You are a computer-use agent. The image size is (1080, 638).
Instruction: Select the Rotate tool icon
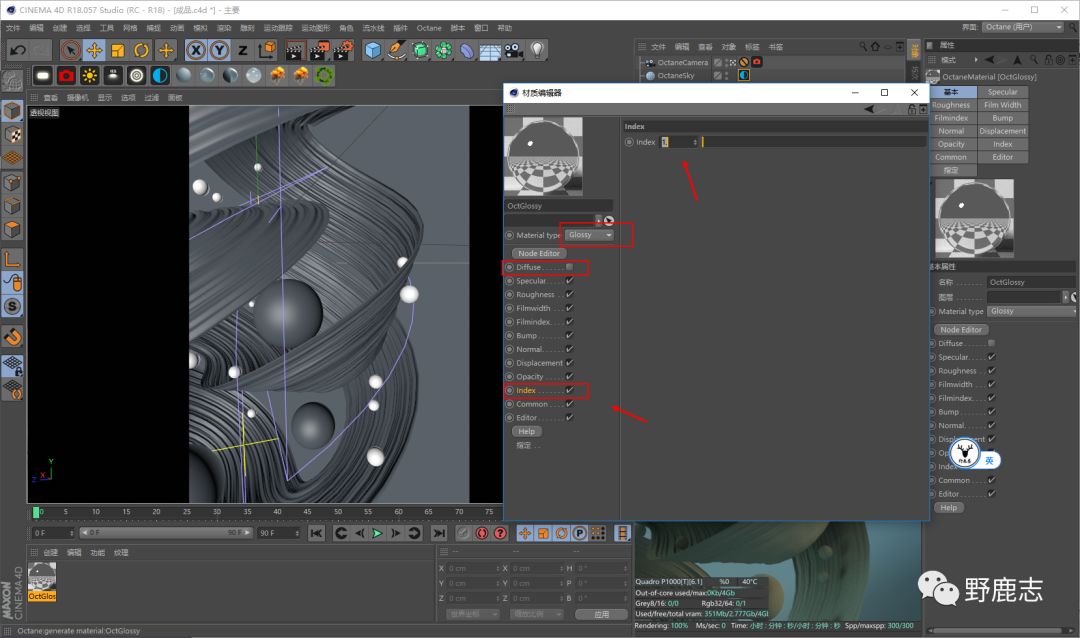click(141, 50)
